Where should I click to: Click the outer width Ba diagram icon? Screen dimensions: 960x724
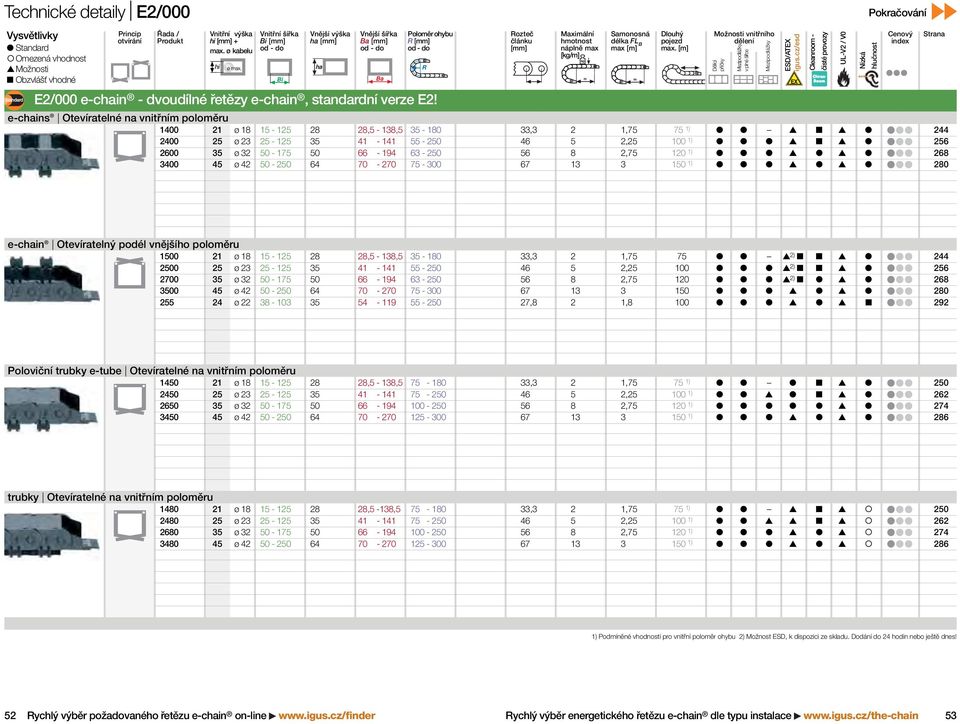coord(380,70)
